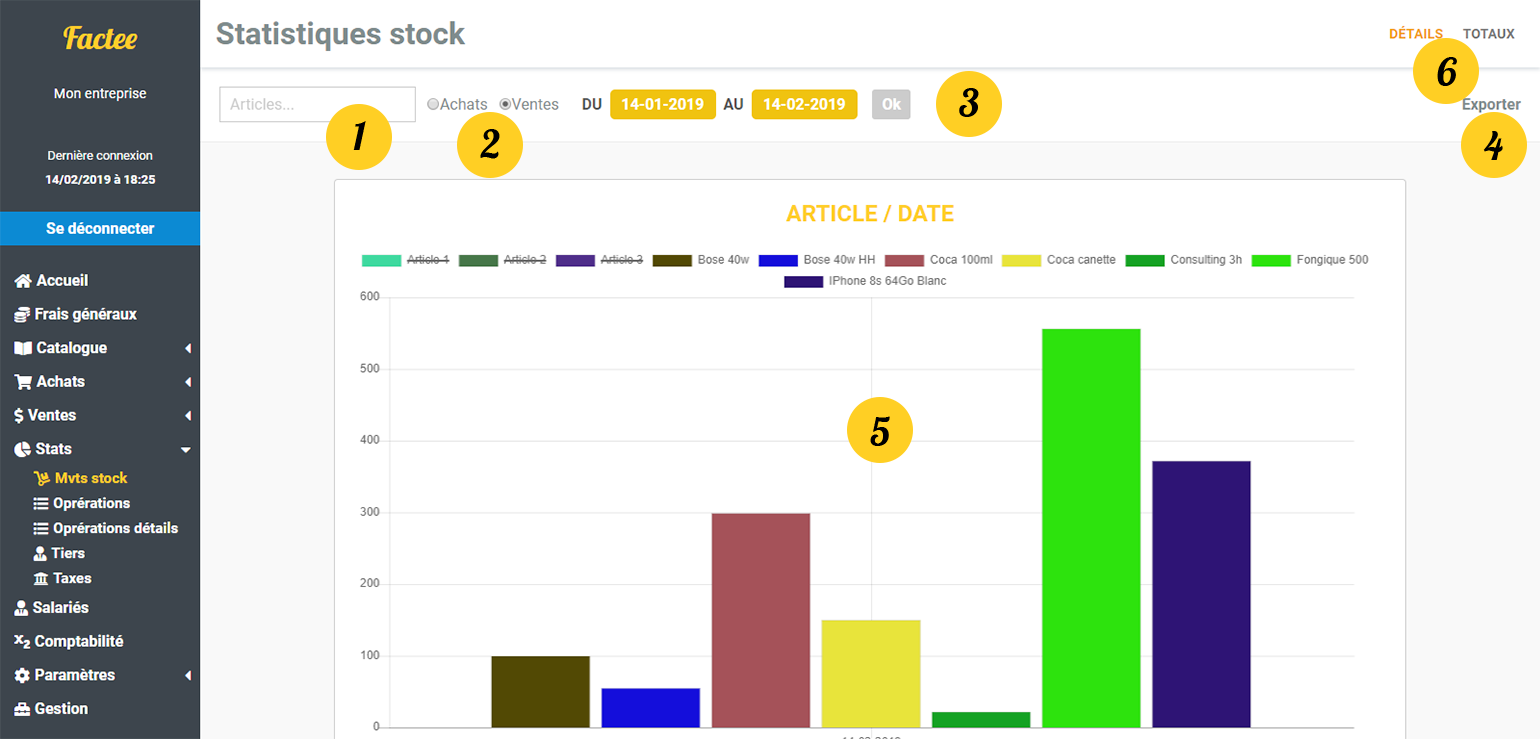Click the coins icon beside Frais généraux
This screenshot has width=1540, height=739.
coord(22,315)
